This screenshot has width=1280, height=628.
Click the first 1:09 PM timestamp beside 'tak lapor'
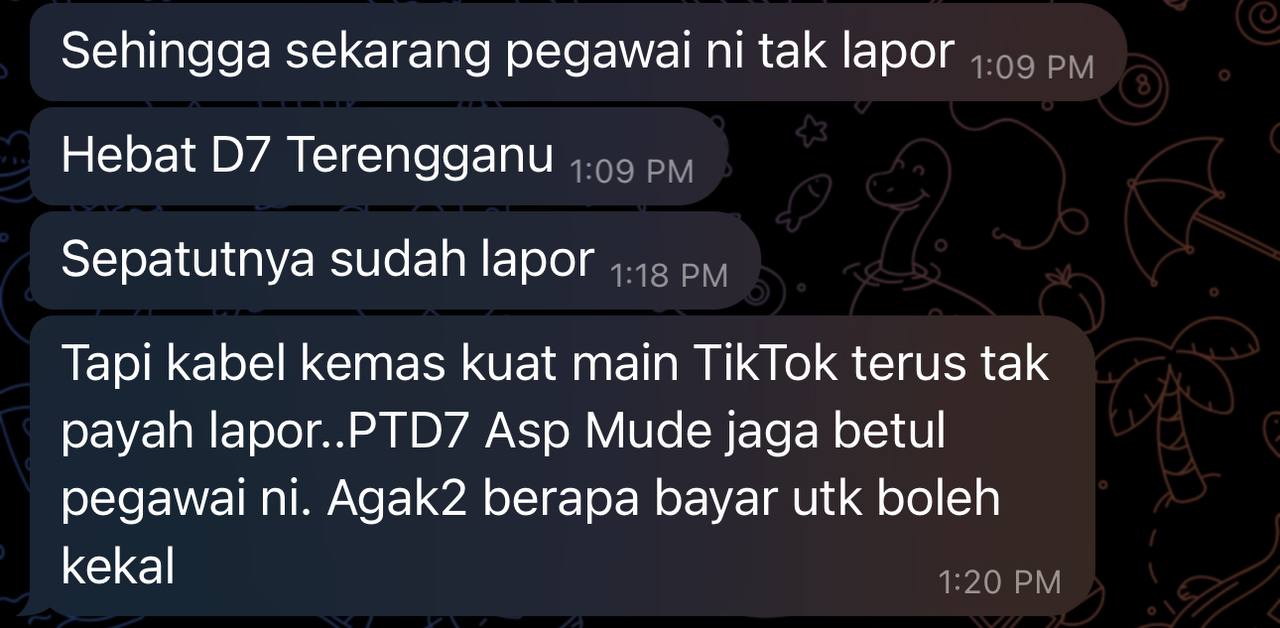[x=1032, y=67]
